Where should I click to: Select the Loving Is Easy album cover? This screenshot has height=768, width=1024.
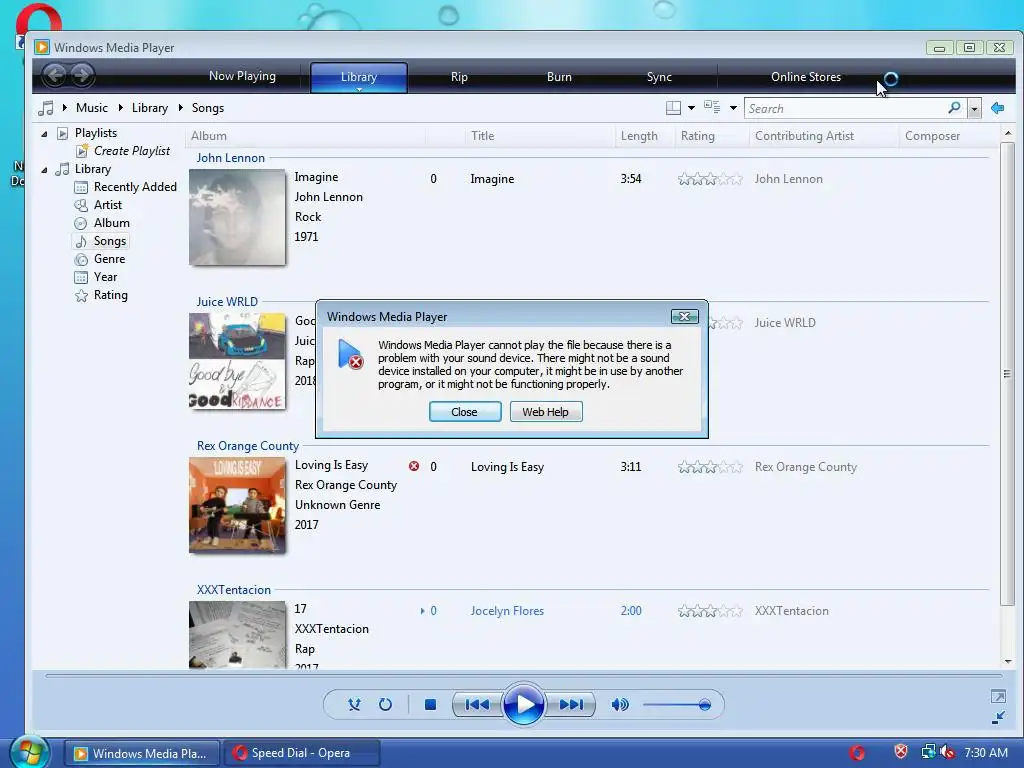(x=237, y=505)
